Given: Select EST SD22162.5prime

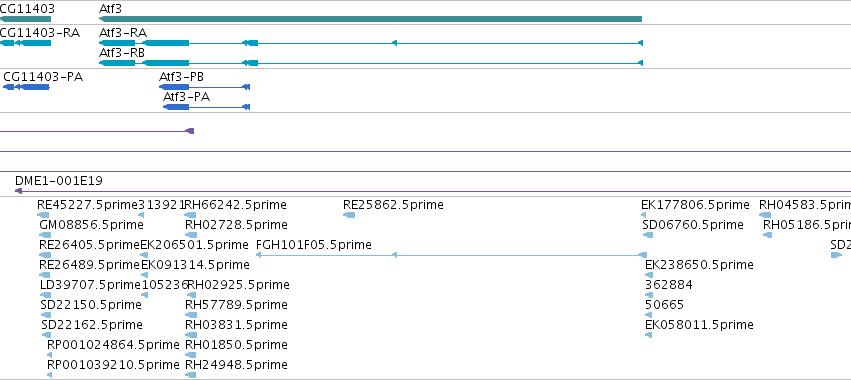Looking at the screenshot, I should [92, 325].
